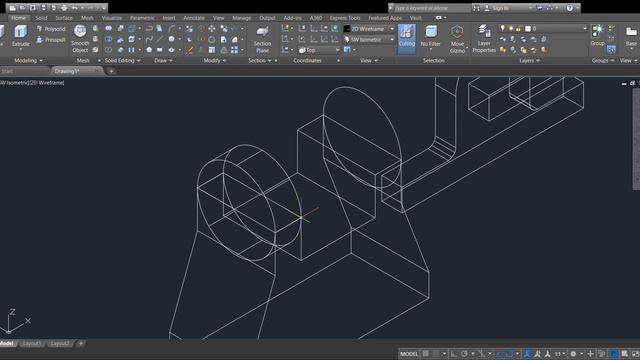The image size is (640, 360).
Task: Click the Plot print icon in quick access toolbar
Action: click(64, 8)
